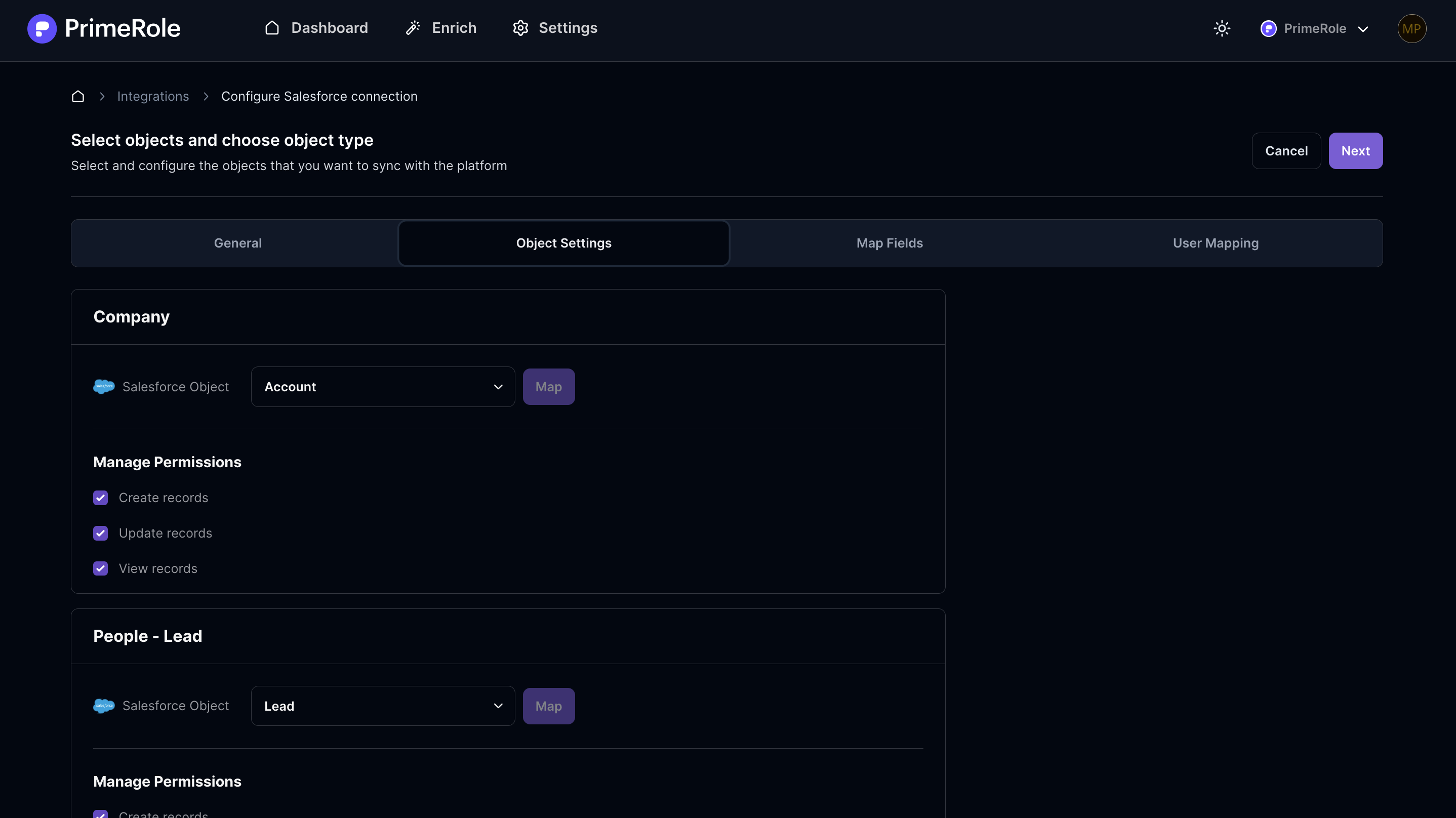Screen dimensions: 1456x818
Task: Open the Settings nav item
Action: [555, 28]
